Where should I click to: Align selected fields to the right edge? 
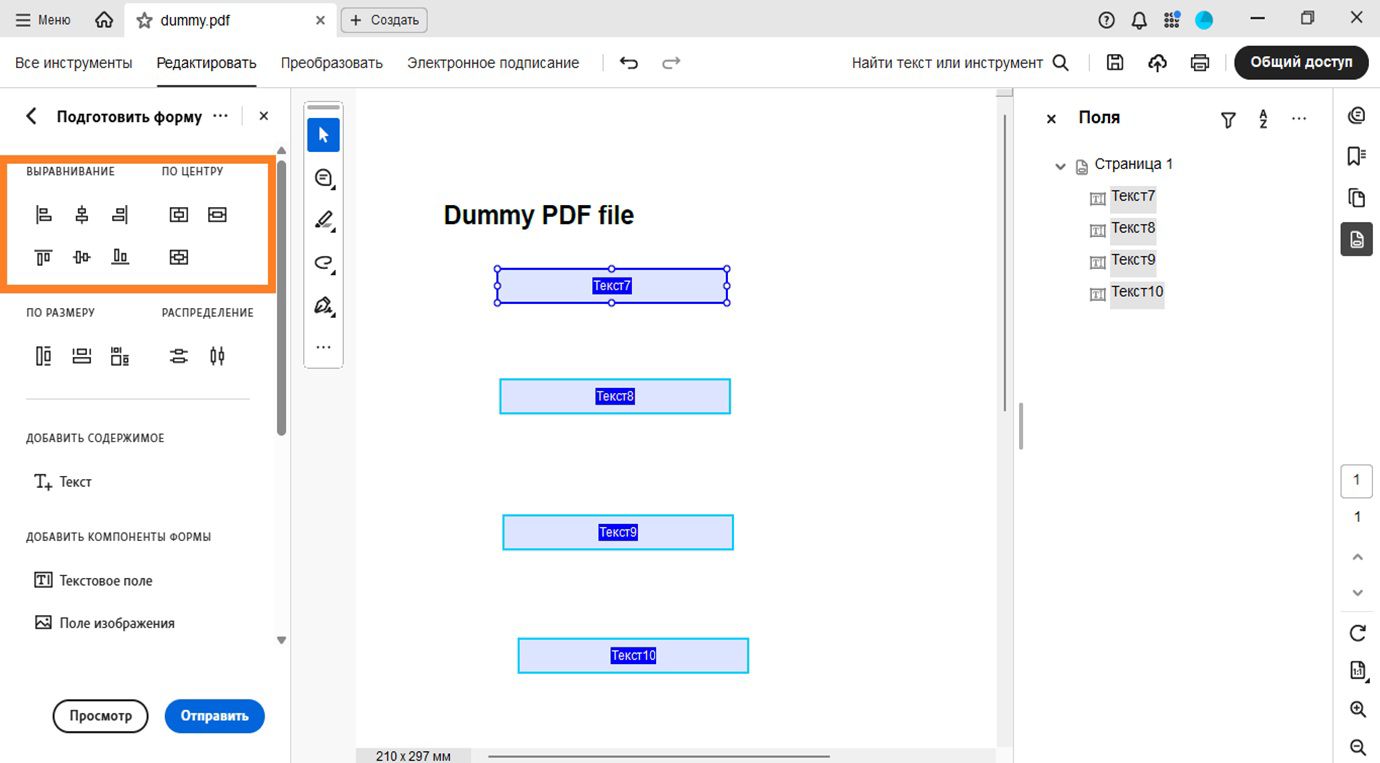pyautogui.click(x=120, y=214)
